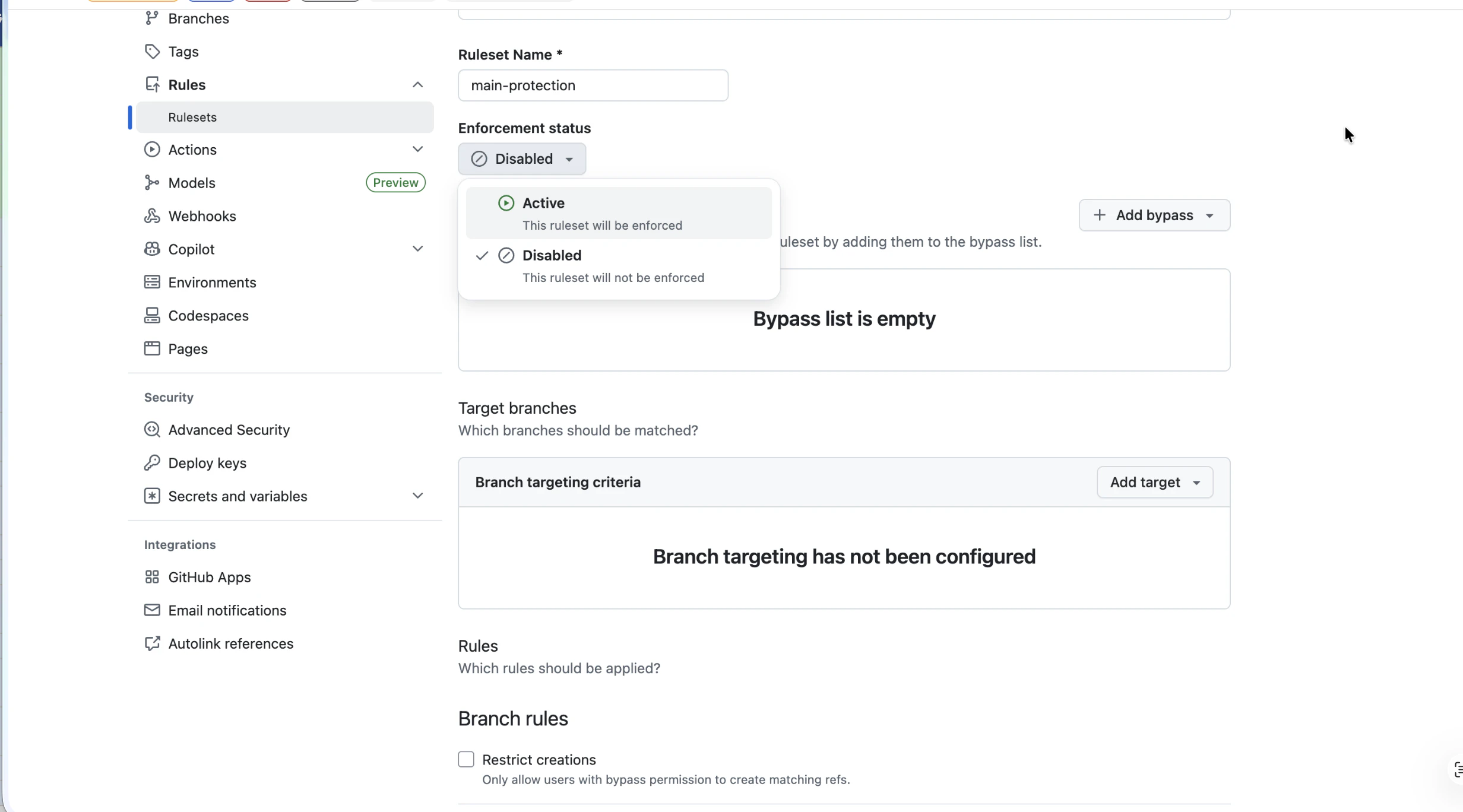Click the GitHub Apps grid icon
The height and width of the screenshot is (812, 1463).
[x=152, y=577]
